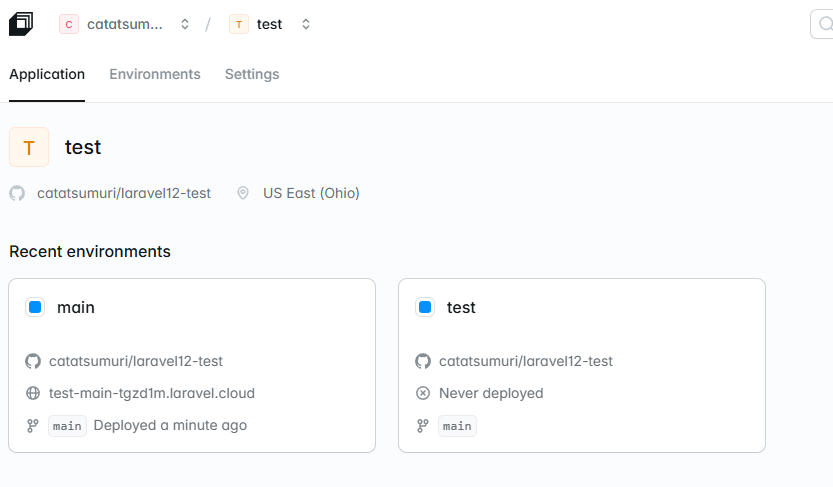
Task: Switch to the Environments tab
Action: click(155, 74)
